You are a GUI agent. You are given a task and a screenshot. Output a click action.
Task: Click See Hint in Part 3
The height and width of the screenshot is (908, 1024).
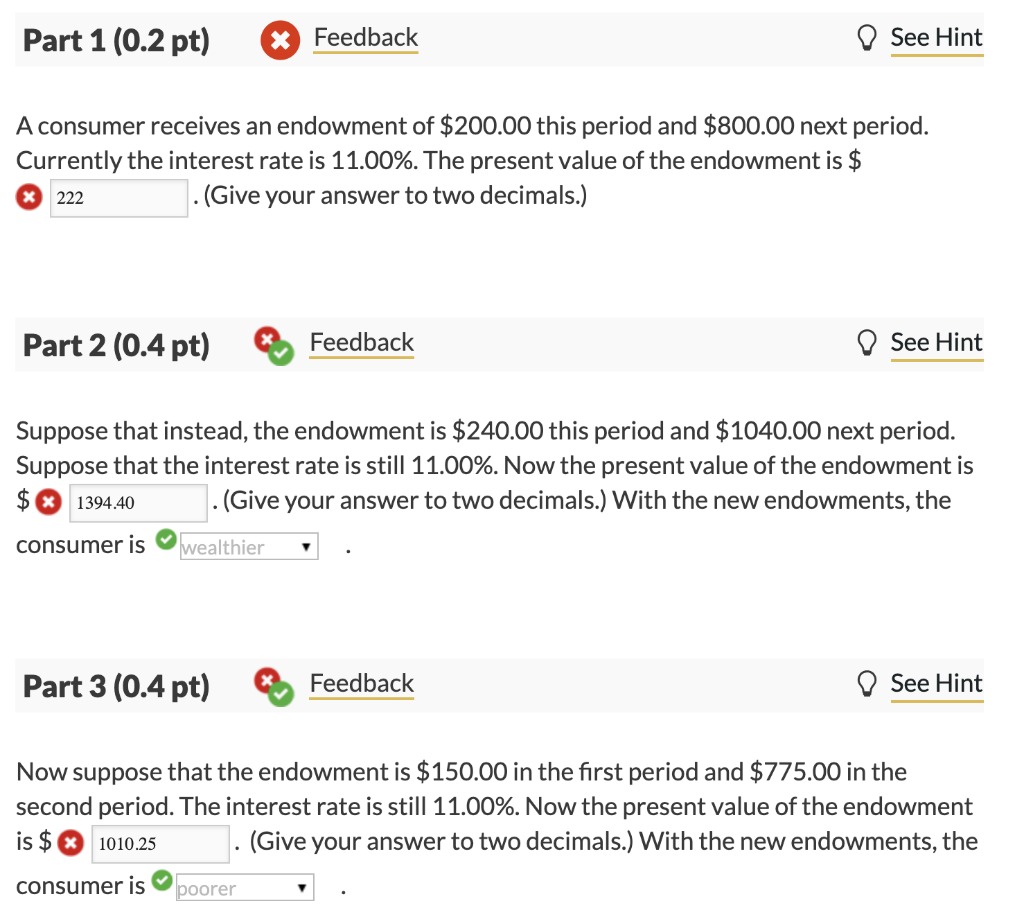pos(936,683)
